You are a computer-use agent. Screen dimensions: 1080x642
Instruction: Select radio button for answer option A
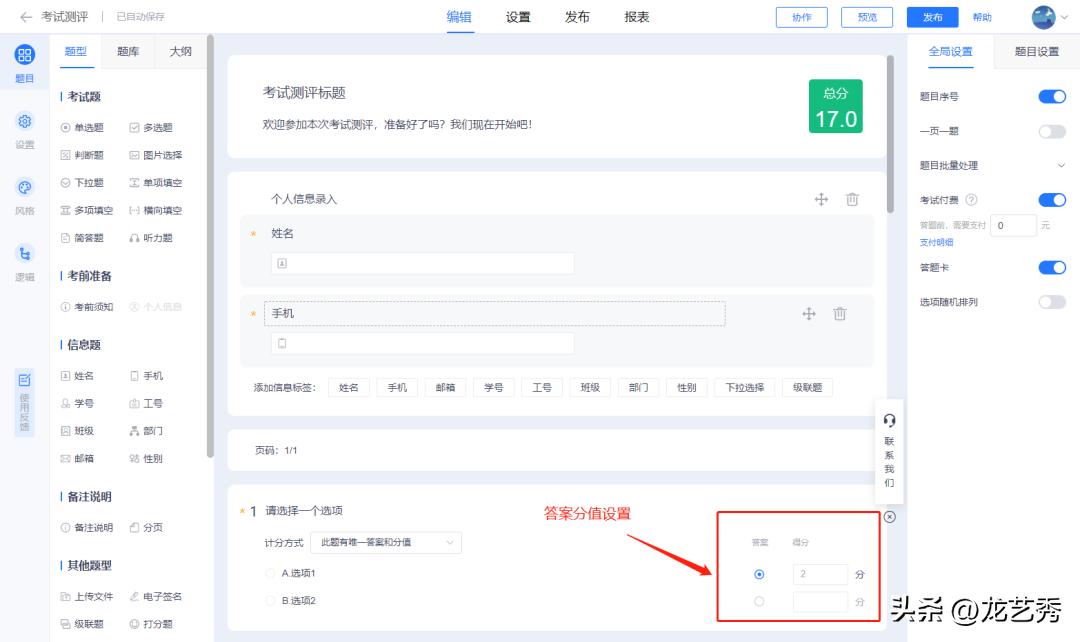(759, 573)
